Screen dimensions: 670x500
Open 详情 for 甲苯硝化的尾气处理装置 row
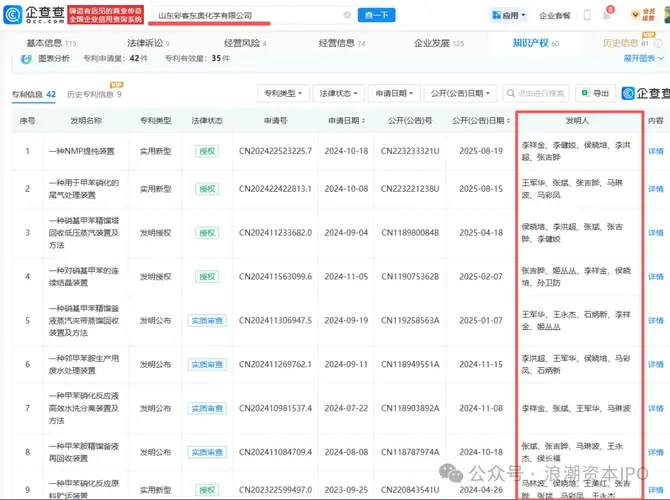coord(655,189)
